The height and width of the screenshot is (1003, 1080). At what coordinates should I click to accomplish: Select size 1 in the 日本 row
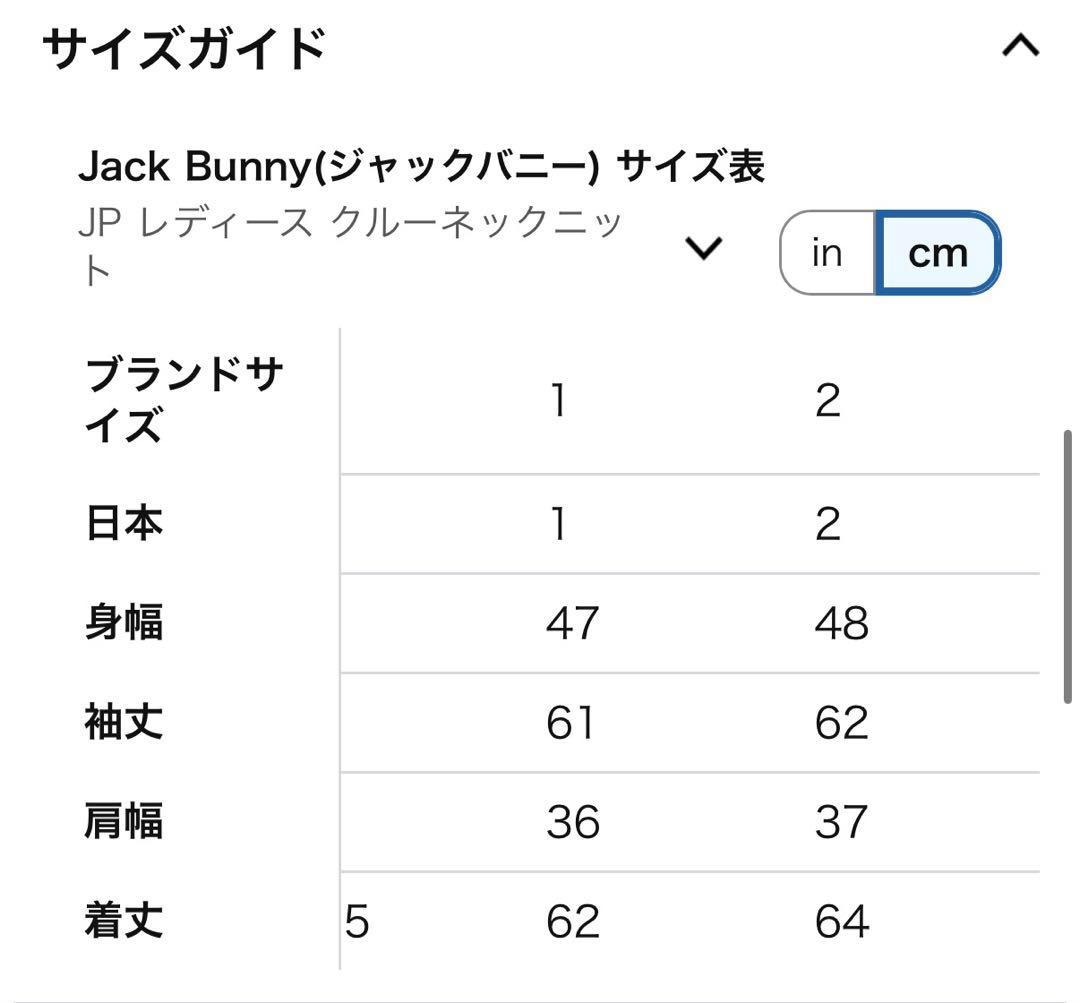coord(557,523)
